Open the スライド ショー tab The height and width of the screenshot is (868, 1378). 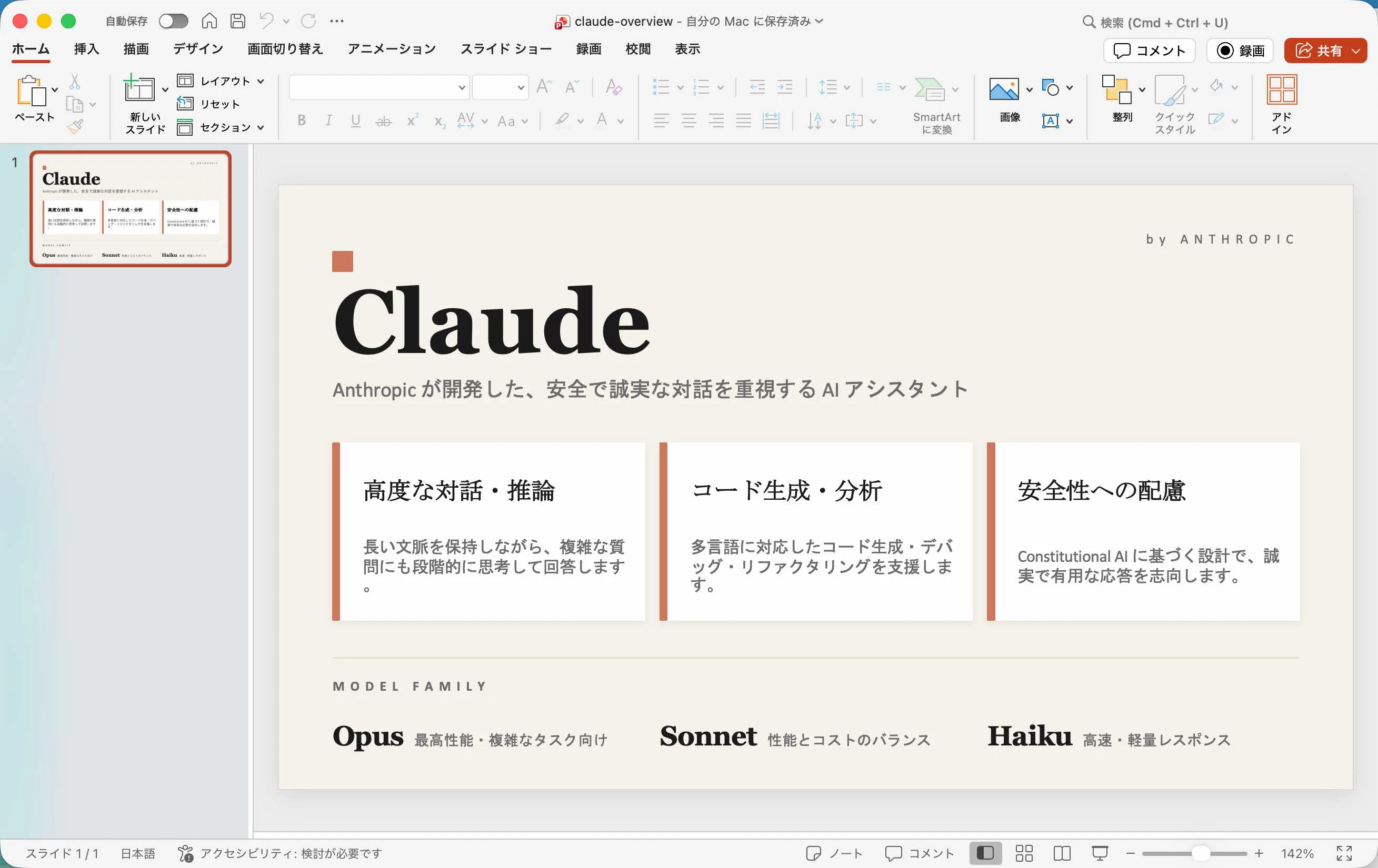(506, 49)
